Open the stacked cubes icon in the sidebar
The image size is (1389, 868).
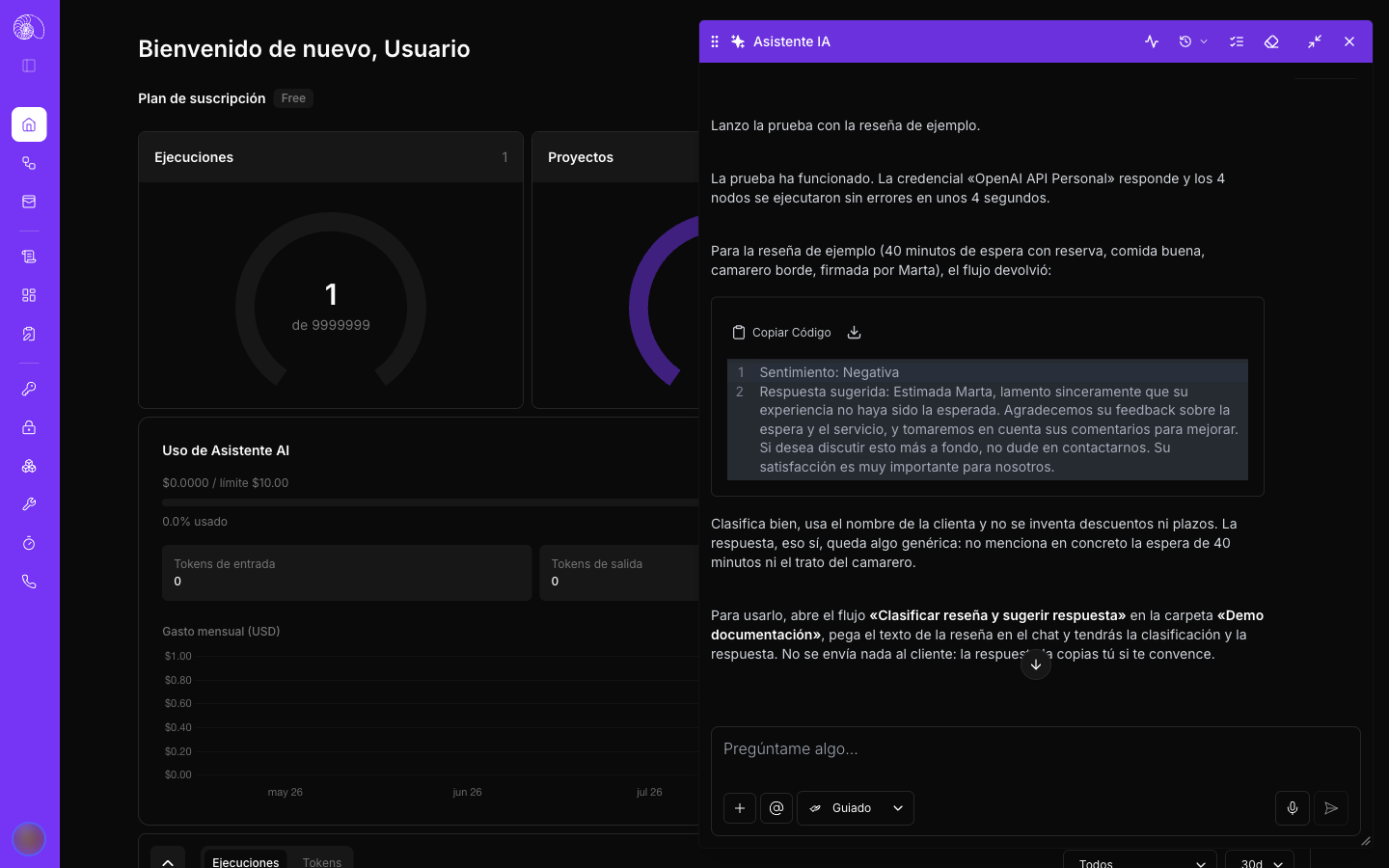tap(29, 466)
